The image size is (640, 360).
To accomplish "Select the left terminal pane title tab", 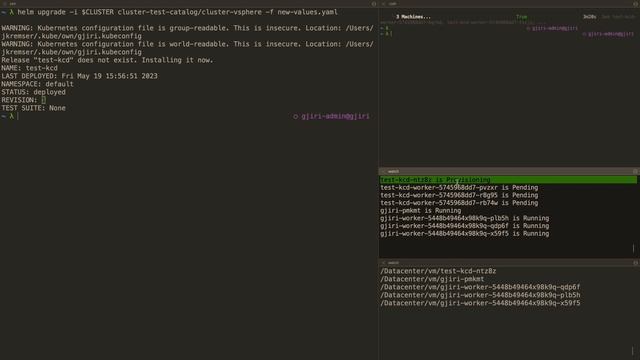I will click(13, 4).
